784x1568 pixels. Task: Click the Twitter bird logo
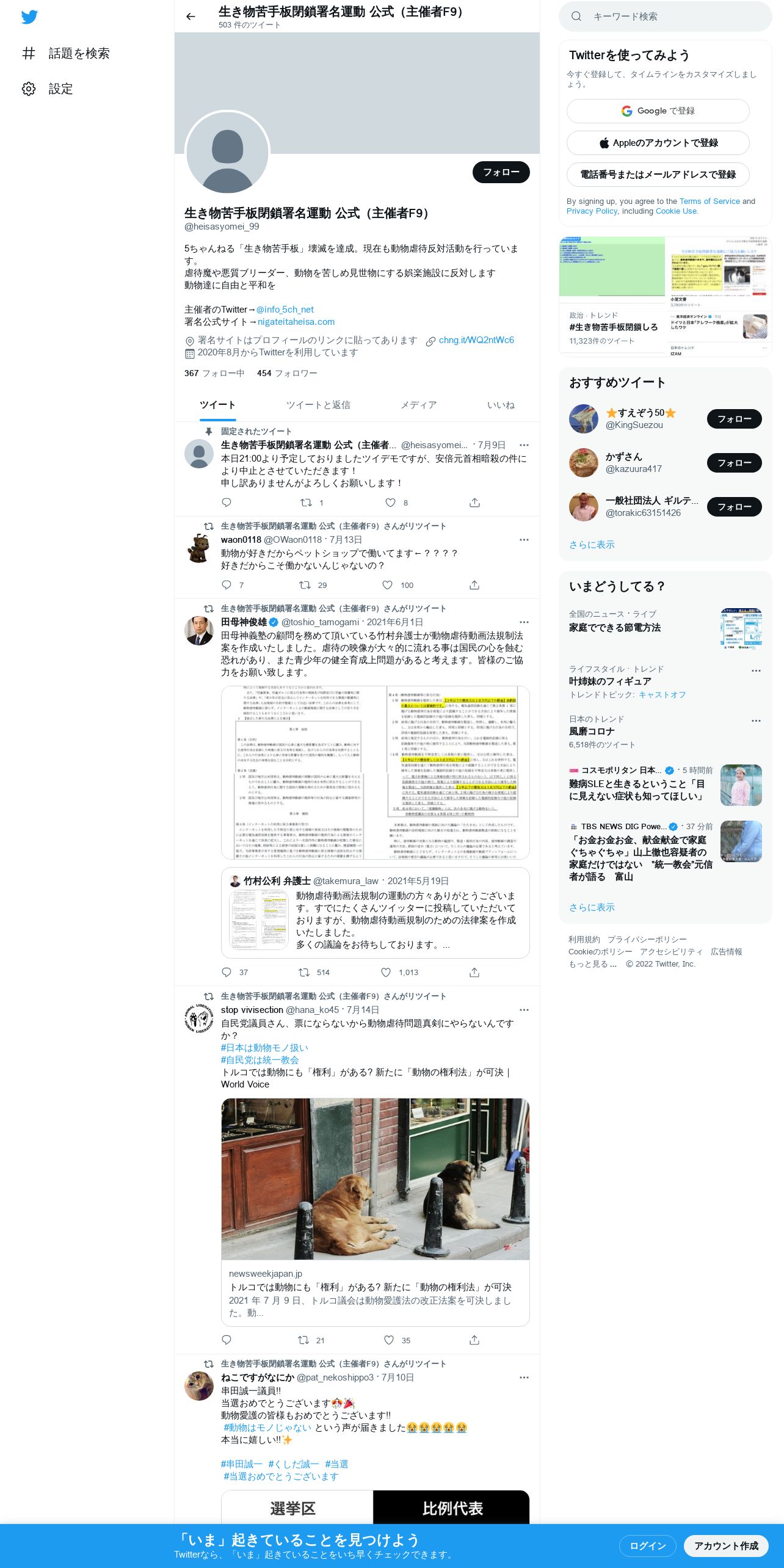click(29, 17)
